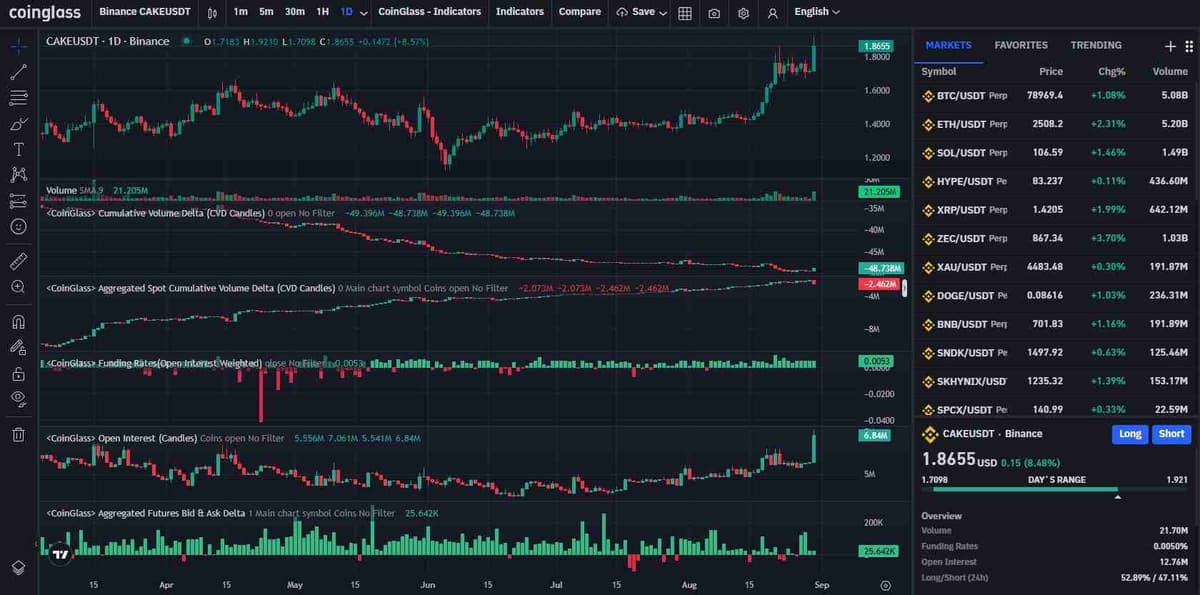Open chart settings gear
This screenshot has height=595, width=1200.
tap(743, 13)
